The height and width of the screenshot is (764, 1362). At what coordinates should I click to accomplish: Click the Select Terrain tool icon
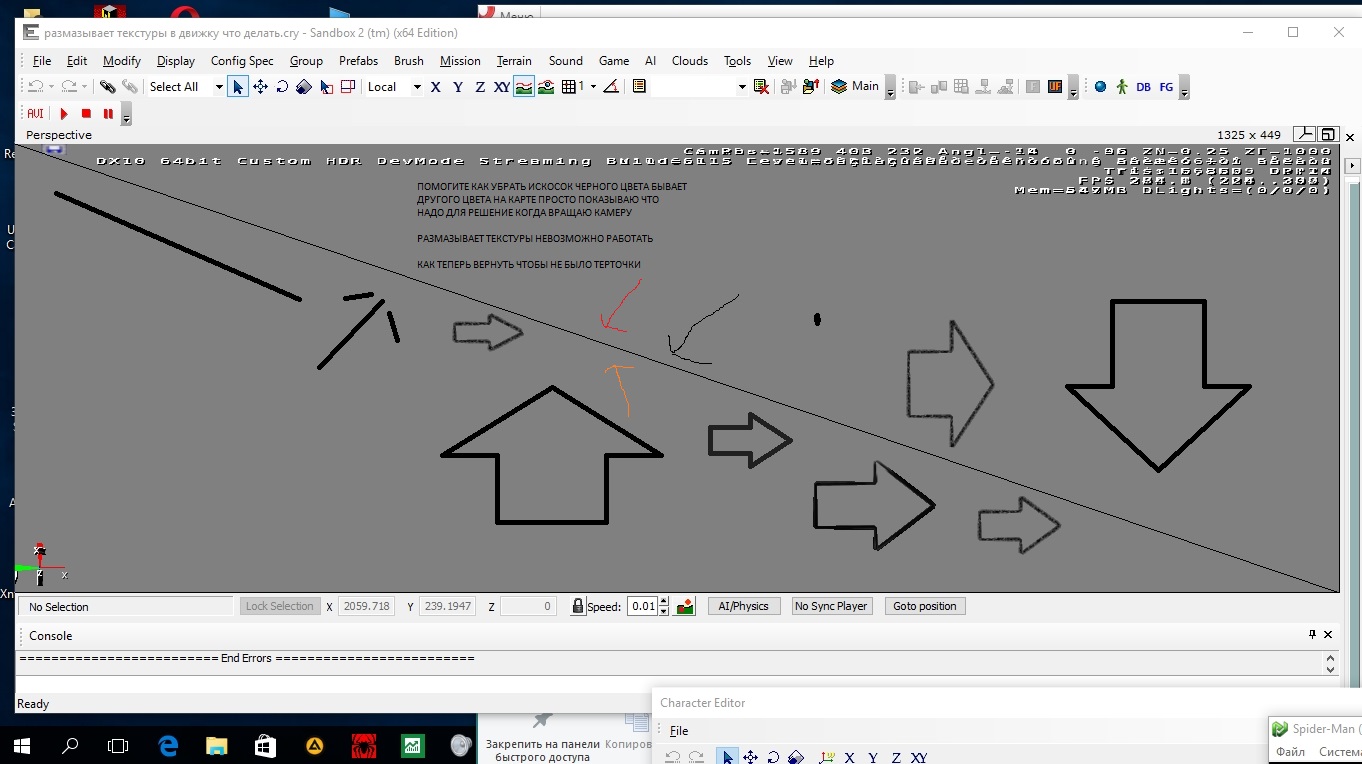pos(326,87)
